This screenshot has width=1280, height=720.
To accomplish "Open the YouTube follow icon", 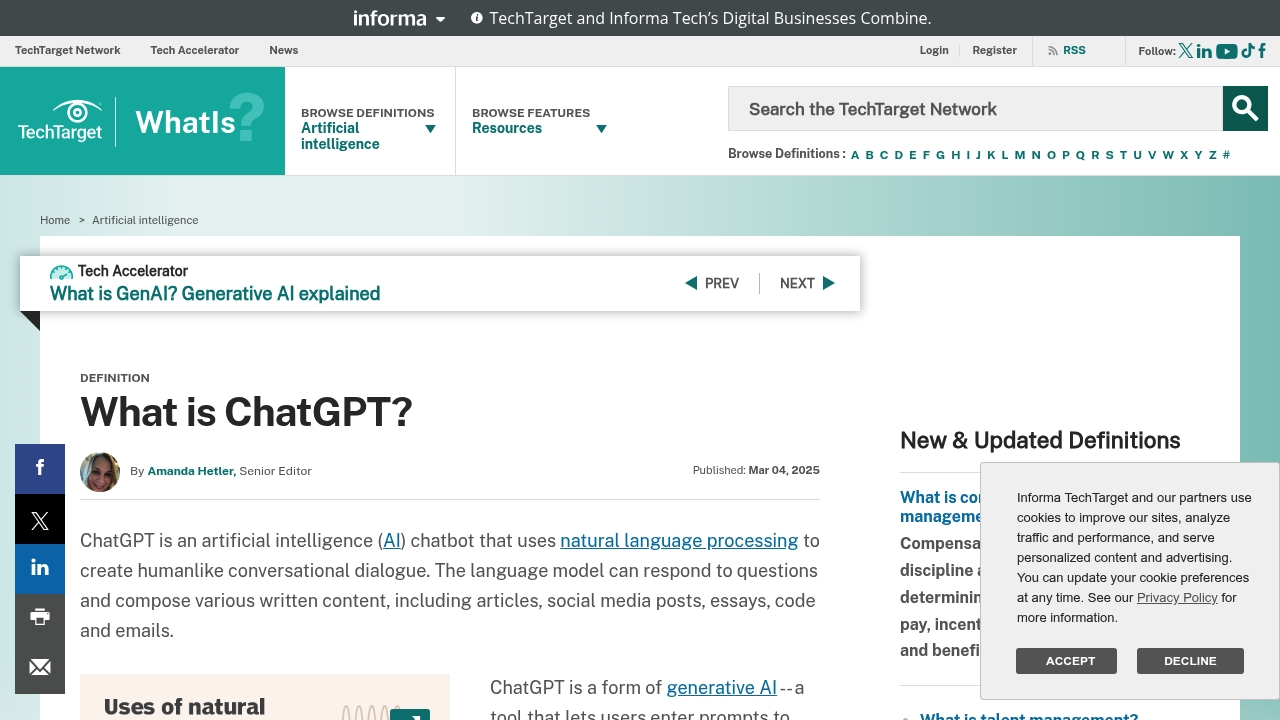I will pyautogui.click(x=1227, y=51).
